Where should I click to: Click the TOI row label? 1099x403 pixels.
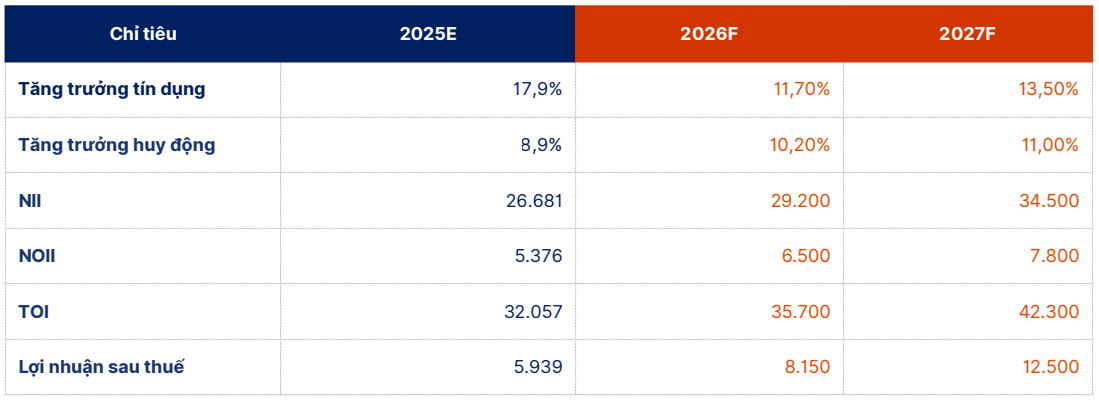pos(34,312)
